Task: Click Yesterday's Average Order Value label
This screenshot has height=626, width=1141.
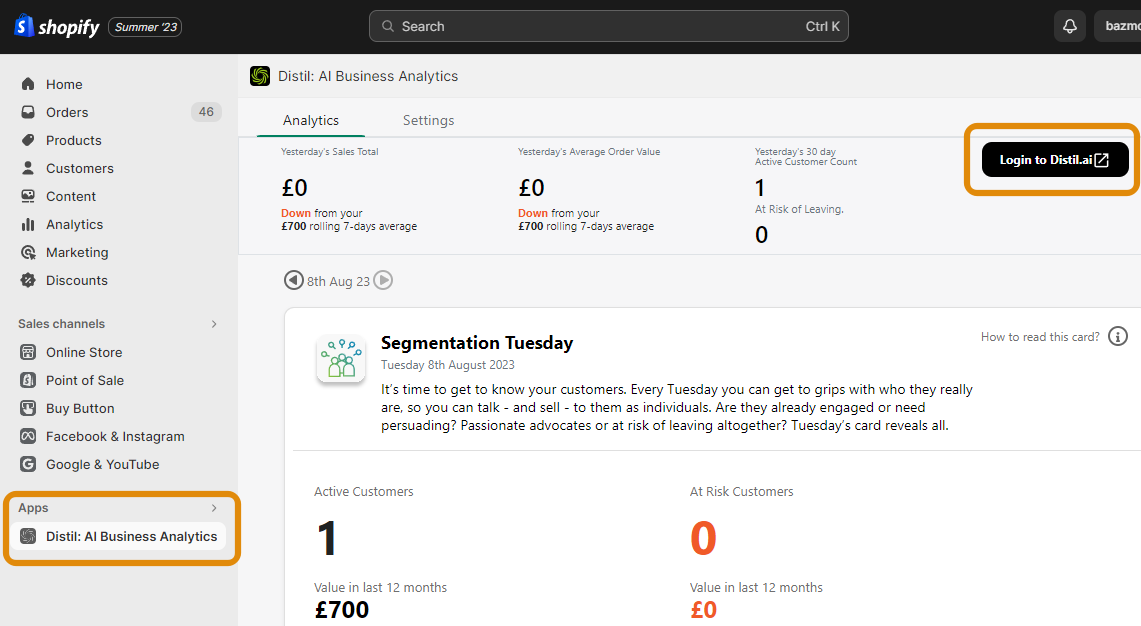Action: (589, 152)
